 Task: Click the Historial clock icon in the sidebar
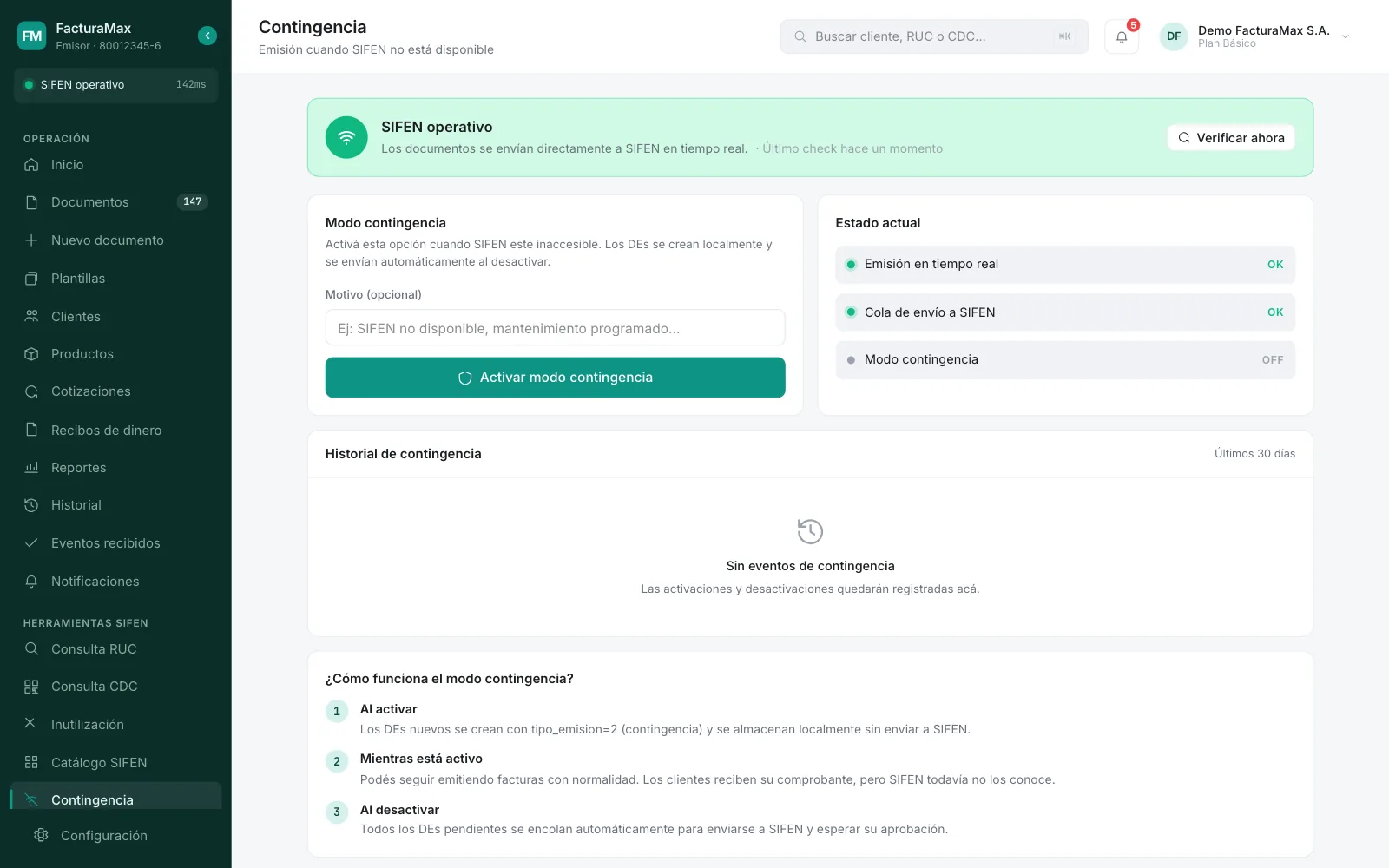pyautogui.click(x=31, y=505)
